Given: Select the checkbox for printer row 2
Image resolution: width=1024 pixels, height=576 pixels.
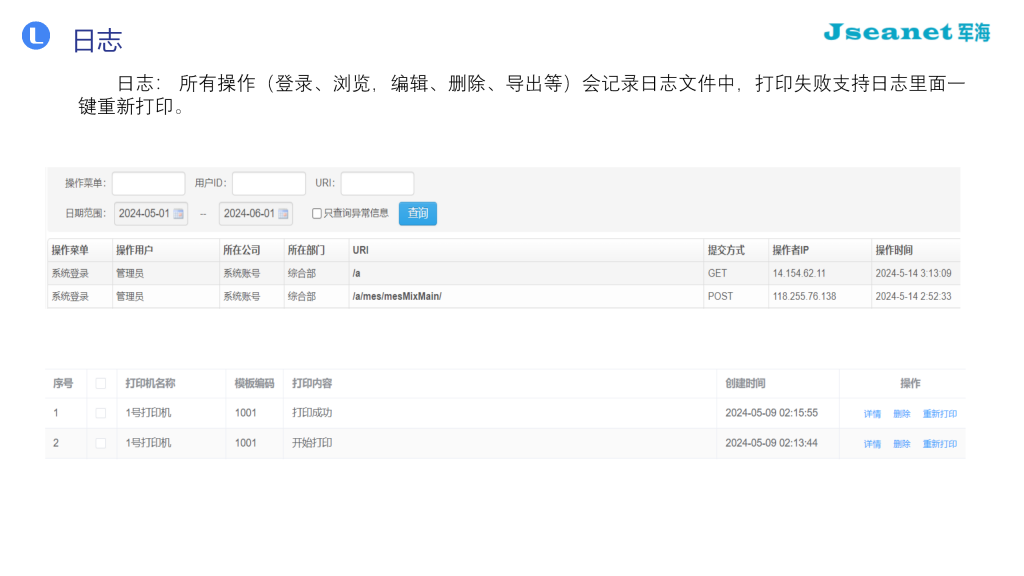Looking at the screenshot, I should click(x=101, y=443).
